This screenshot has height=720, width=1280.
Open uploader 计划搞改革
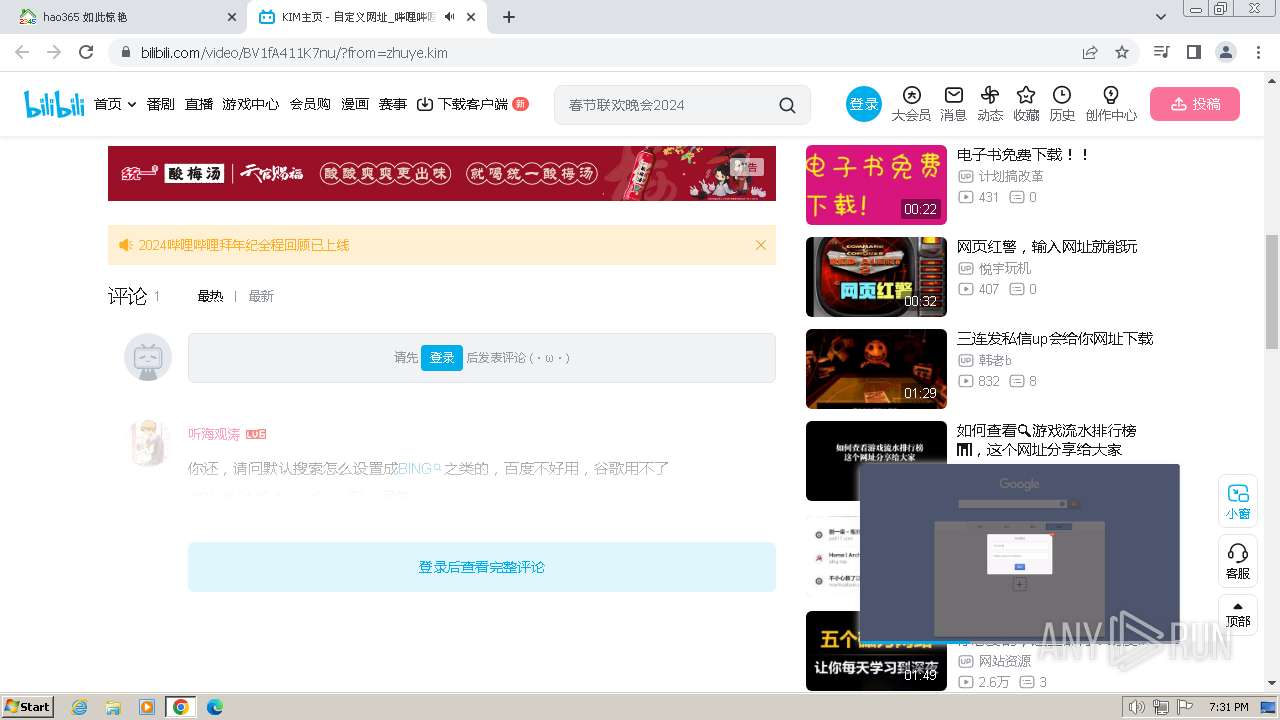click(x=1011, y=176)
